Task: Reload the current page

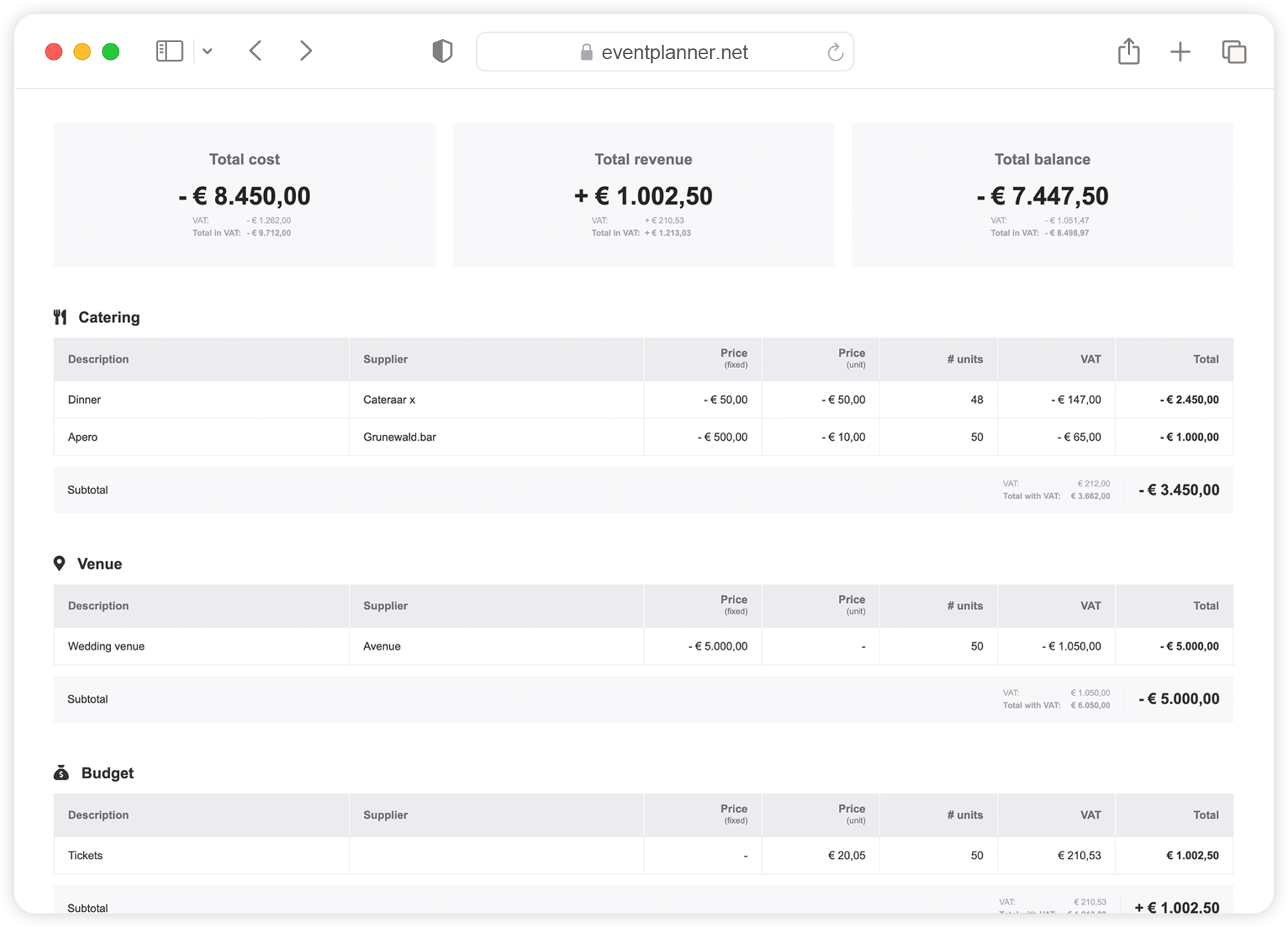Action: point(835,51)
